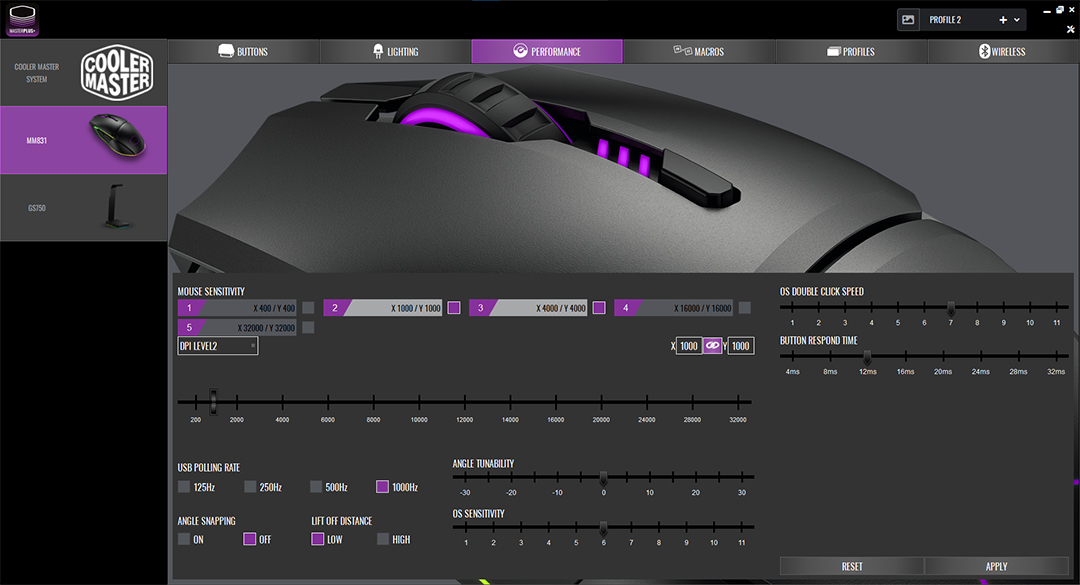The width and height of the screenshot is (1080, 585).
Task: Go to the Macros tab
Action: 698,51
